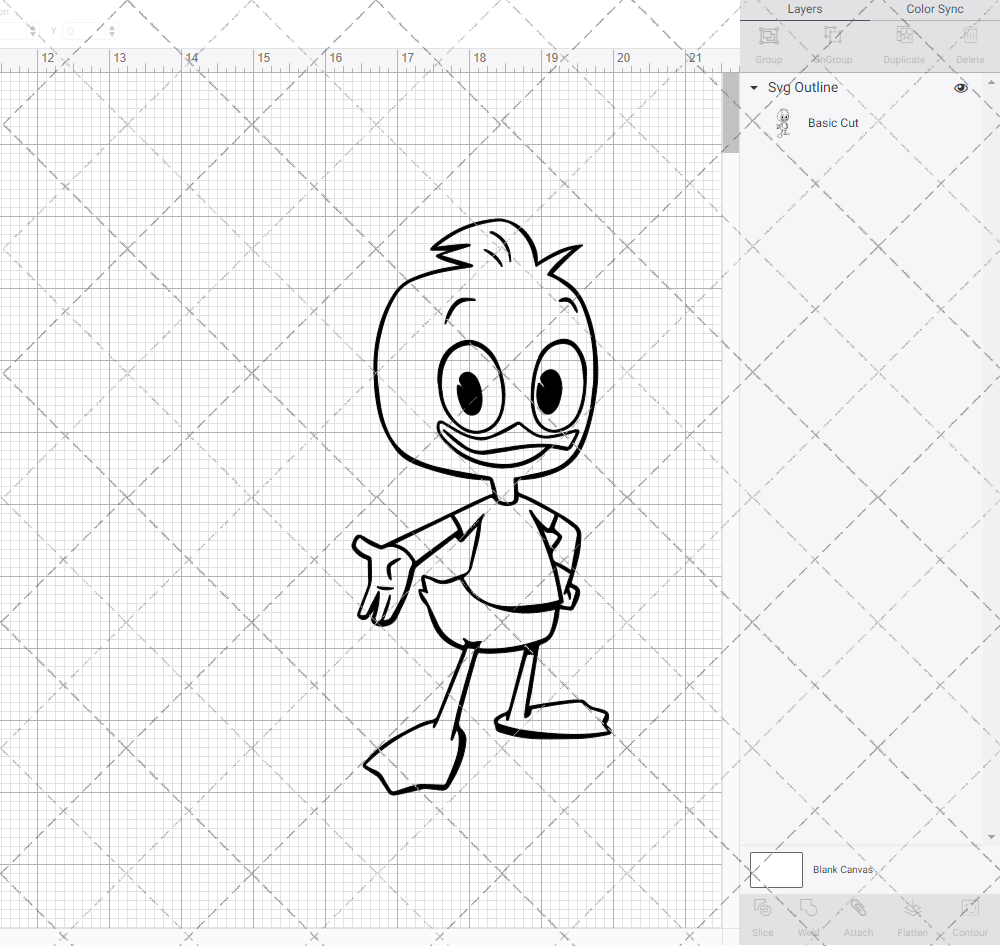
Task: Collapse the Svg Outline group triangle
Action: tap(753, 88)
